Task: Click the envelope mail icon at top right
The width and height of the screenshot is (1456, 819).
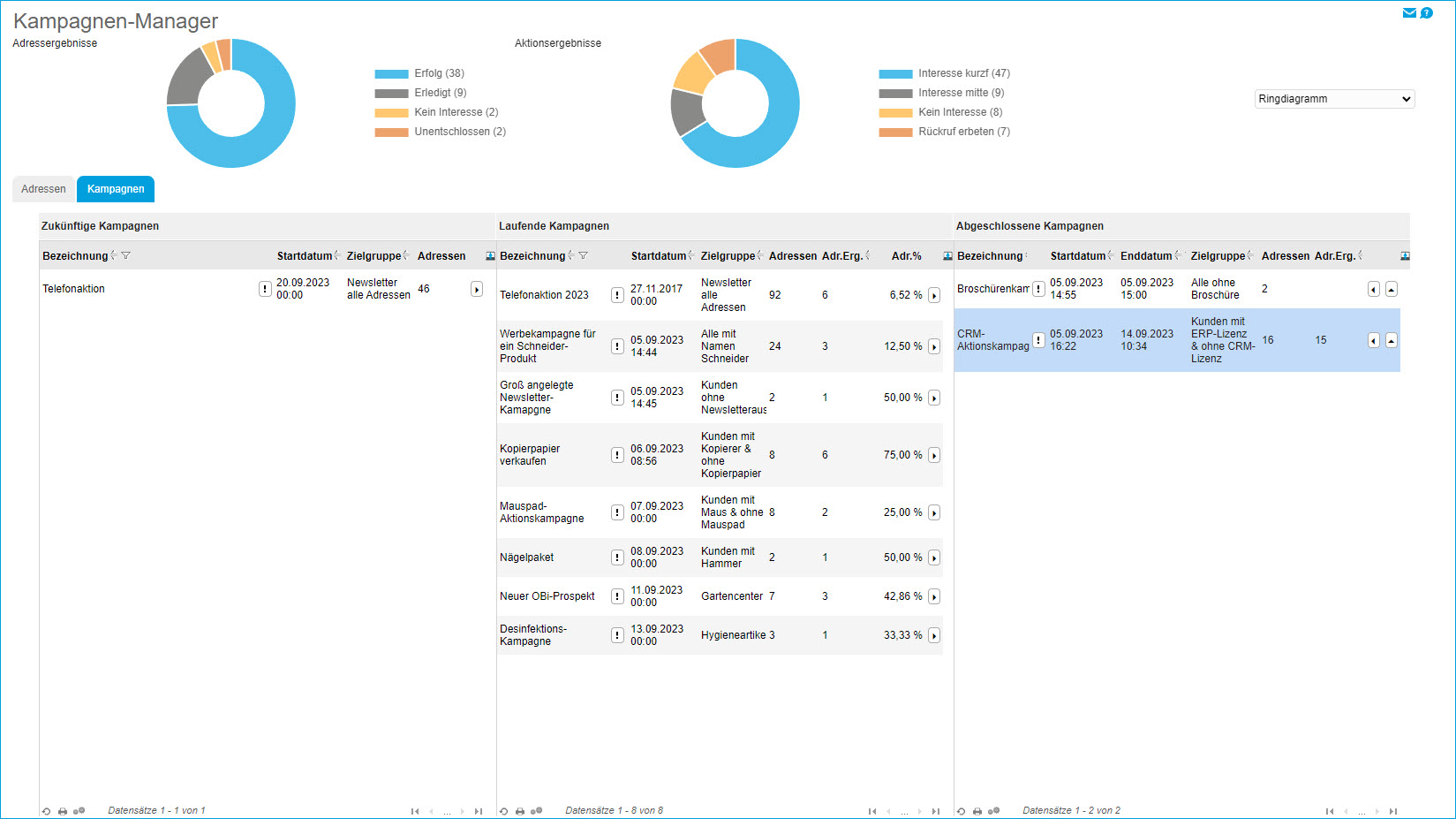Action: pyautogui.click(x=1409, y=12)
